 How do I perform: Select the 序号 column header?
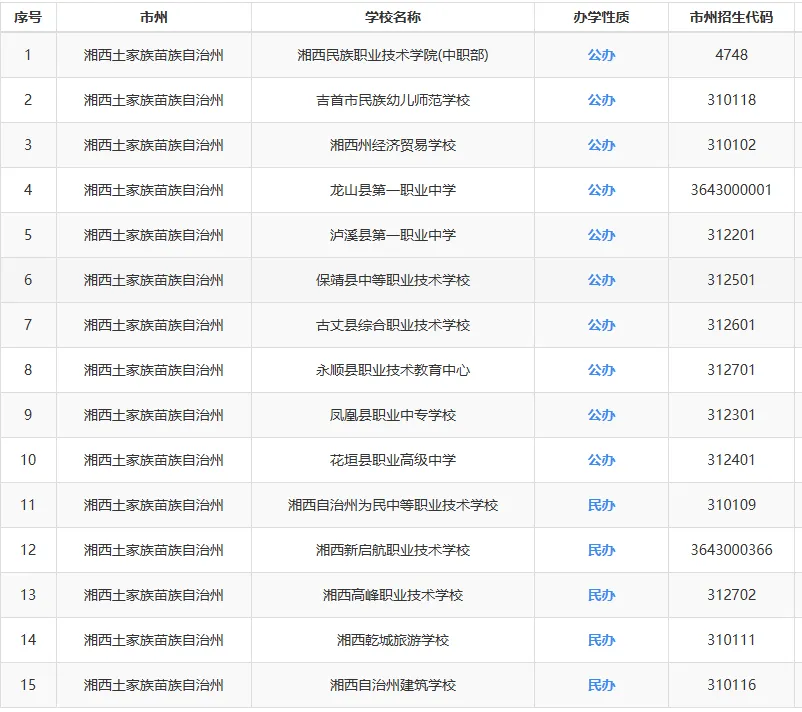point(29,16)
